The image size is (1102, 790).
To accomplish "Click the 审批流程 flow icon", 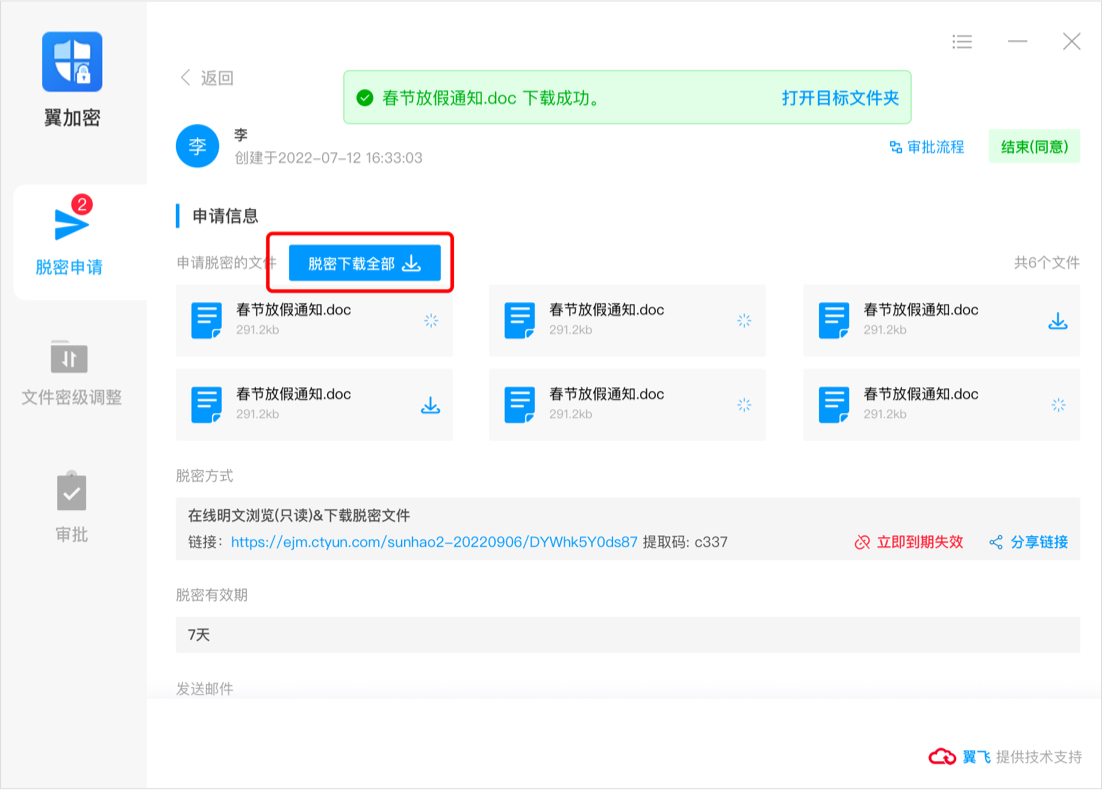I will click(897, 146).
